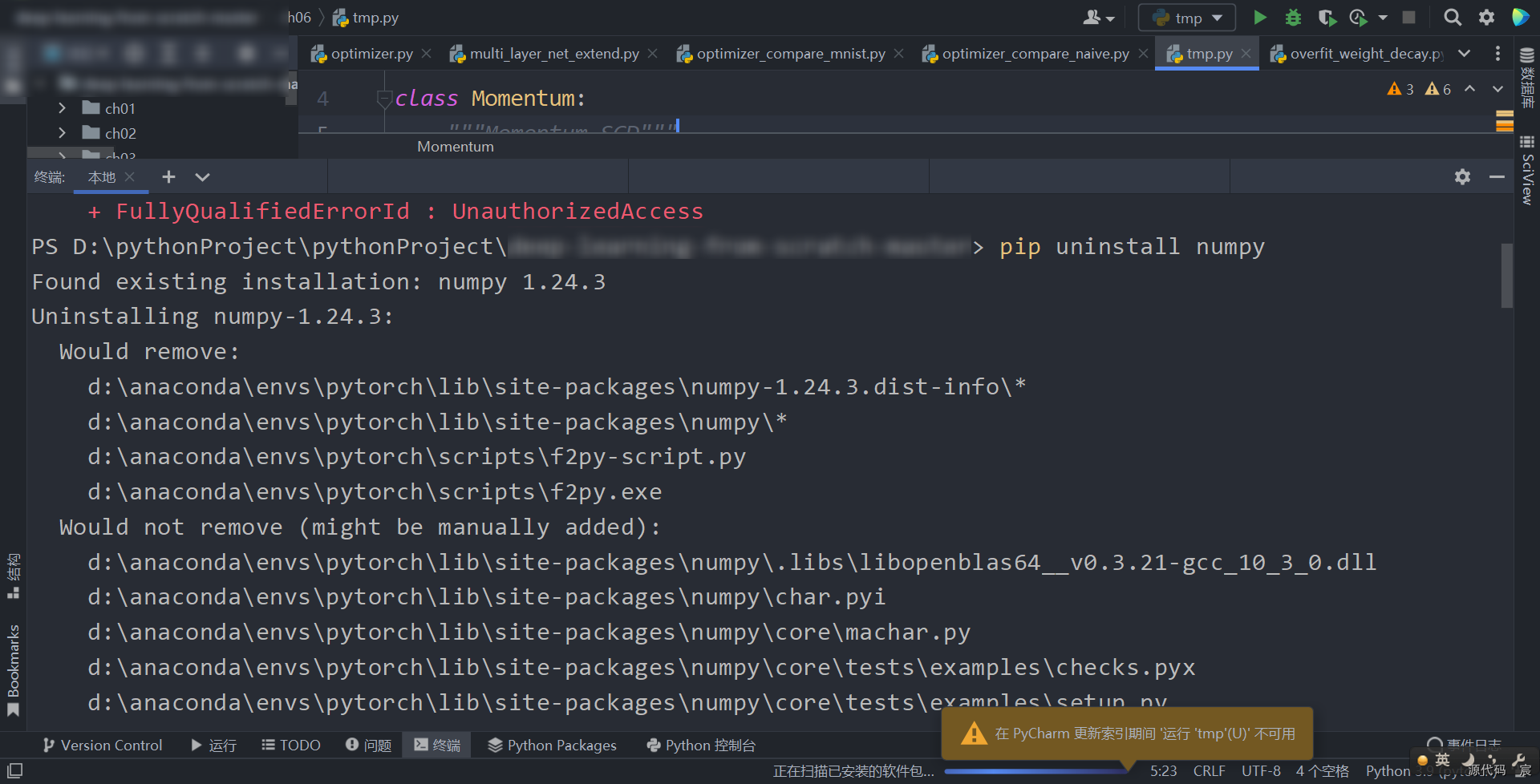
Task: Open the terminal shell options dropdown arrow
Action: [x=202, y=177]
